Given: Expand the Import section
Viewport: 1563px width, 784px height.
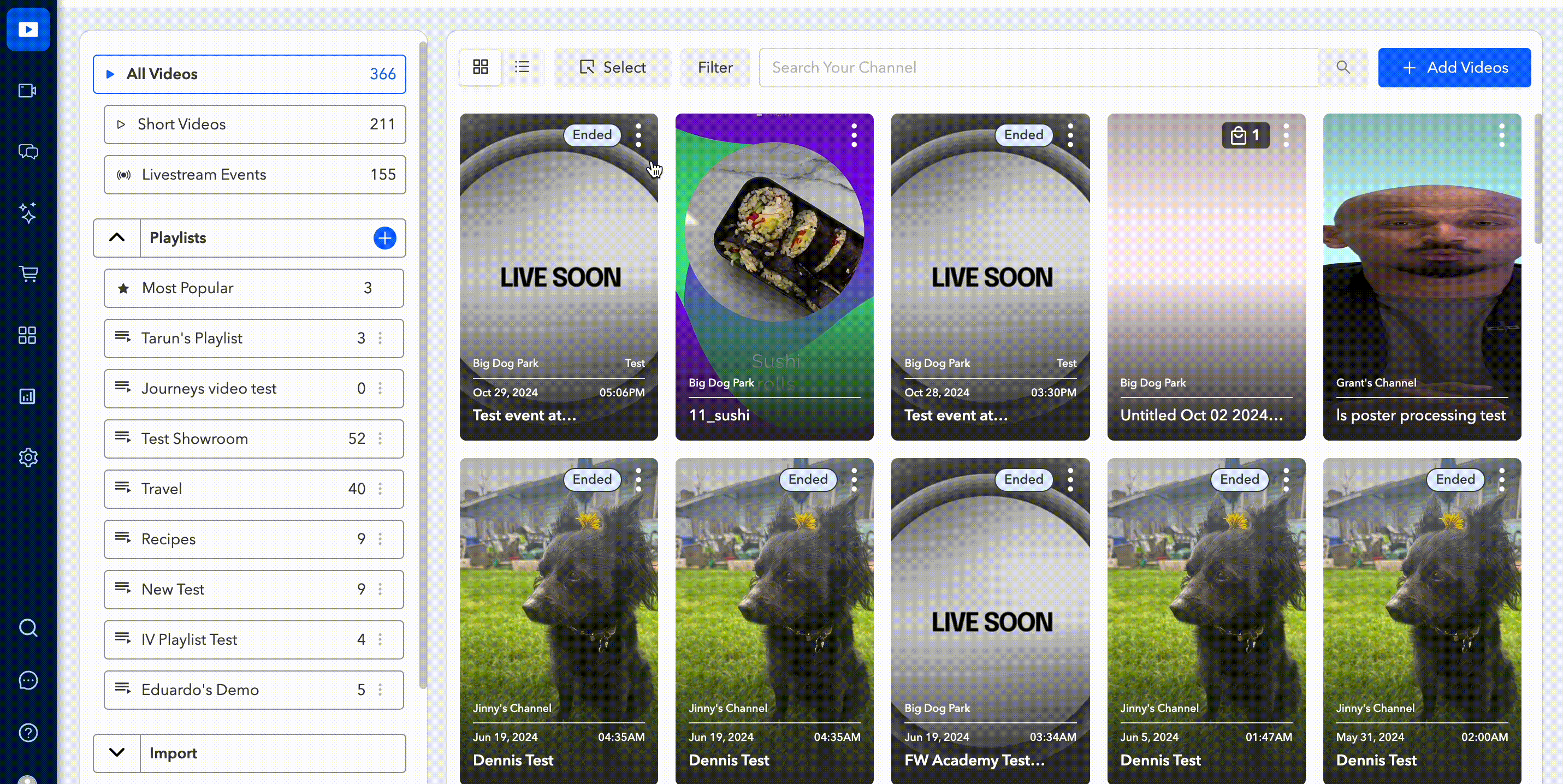Looking at the screenshot, I should 117,752.
